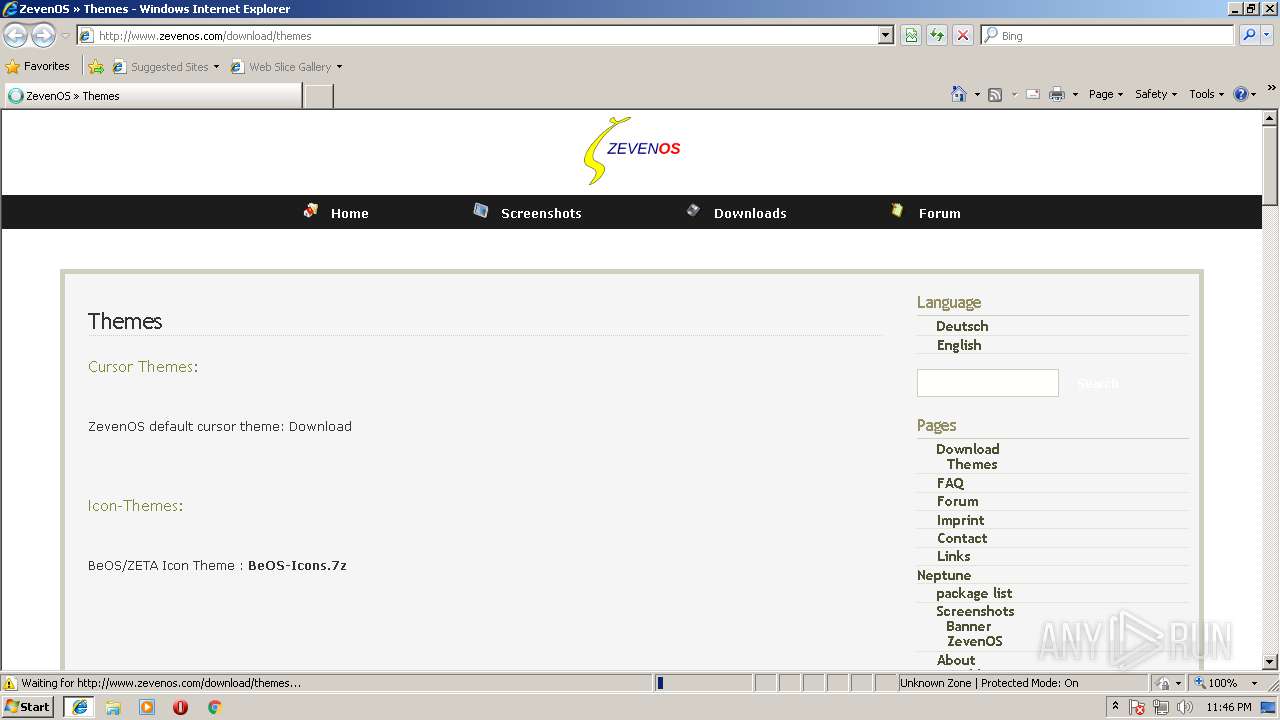Click the RSS Feeds icon
This screenshot has height=720, width=1280.
pyautogui.click(x=995, y=94)
